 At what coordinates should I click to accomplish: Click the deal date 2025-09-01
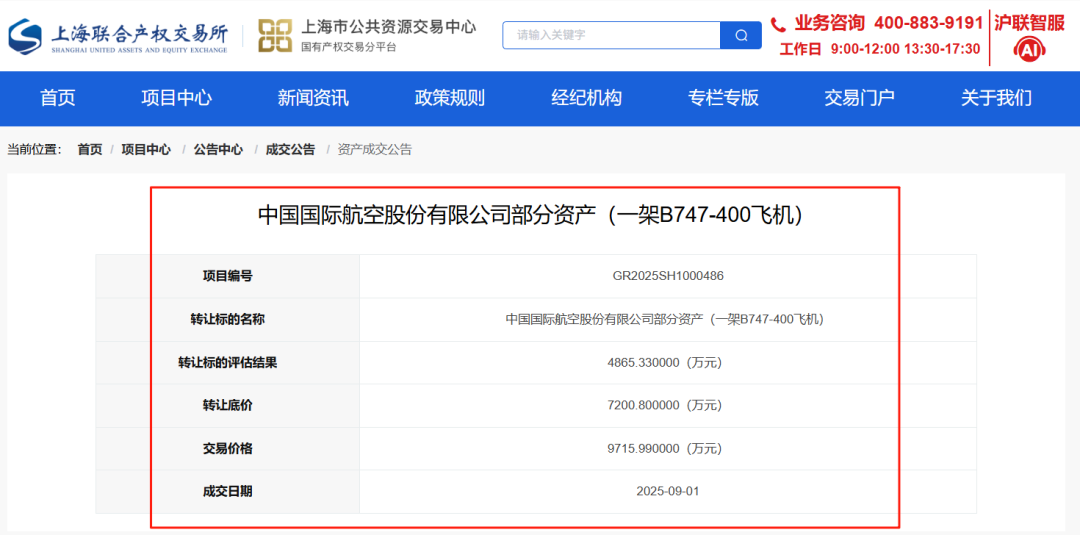coord(668,492)
